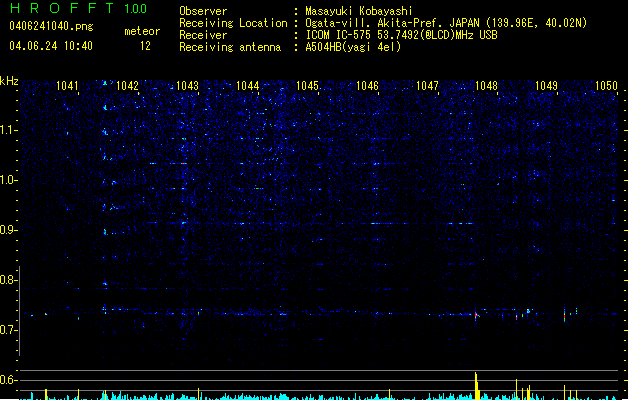Screen dimensions: 629x400
Task: Click the 1048 time axis label
Action: click(486, 85)
